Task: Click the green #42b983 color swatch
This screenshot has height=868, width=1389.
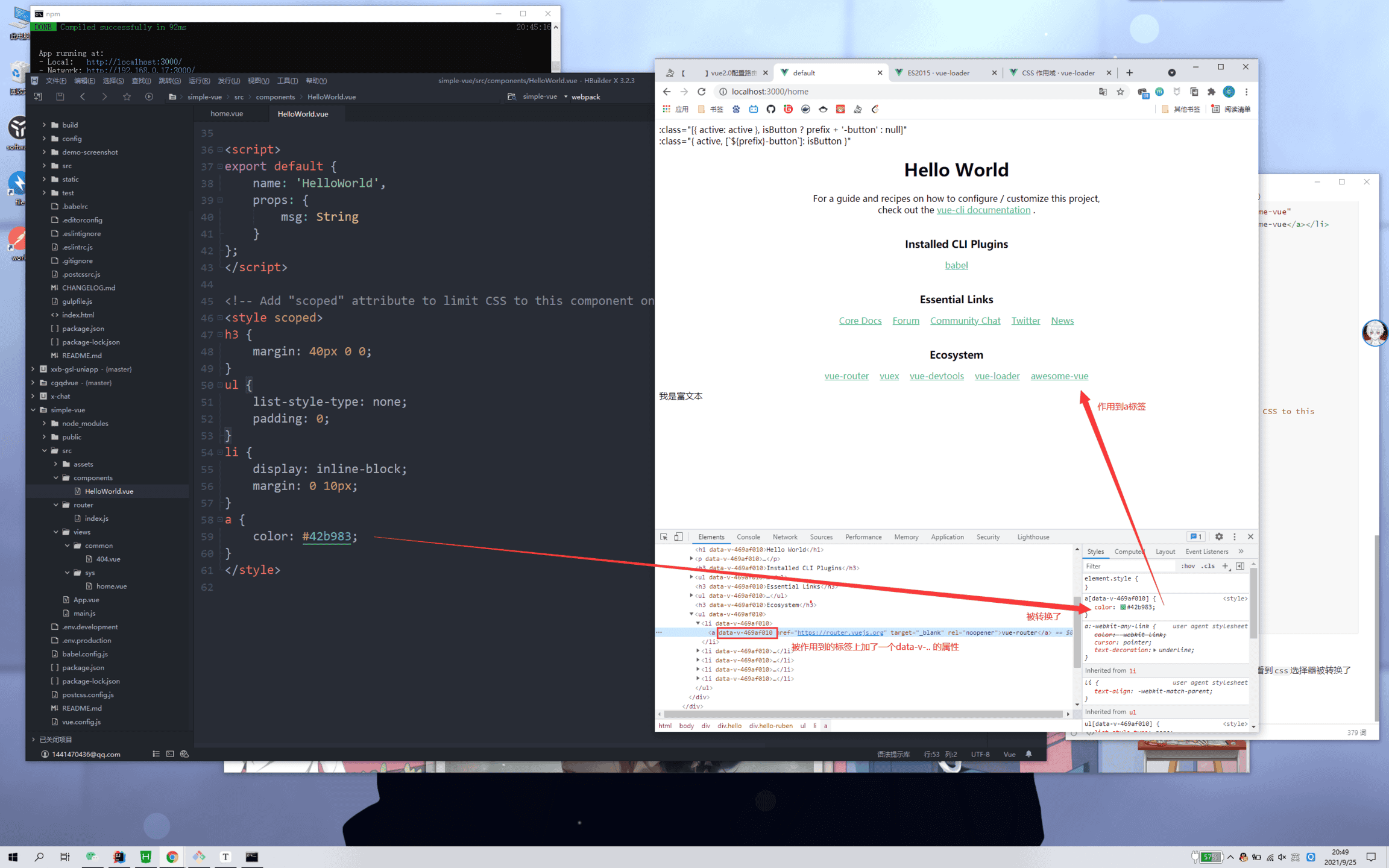Action: pyautogui.click(x=1123, y=607)
